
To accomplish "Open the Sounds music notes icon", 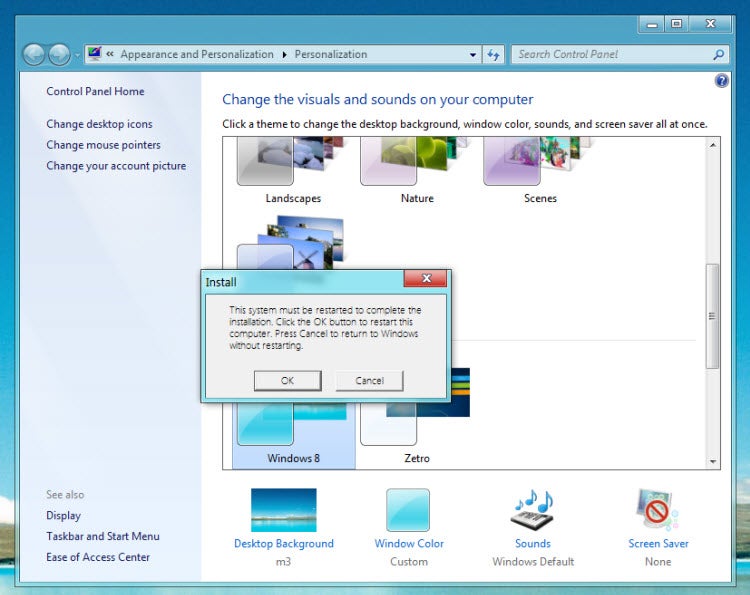I will [533, 509].
